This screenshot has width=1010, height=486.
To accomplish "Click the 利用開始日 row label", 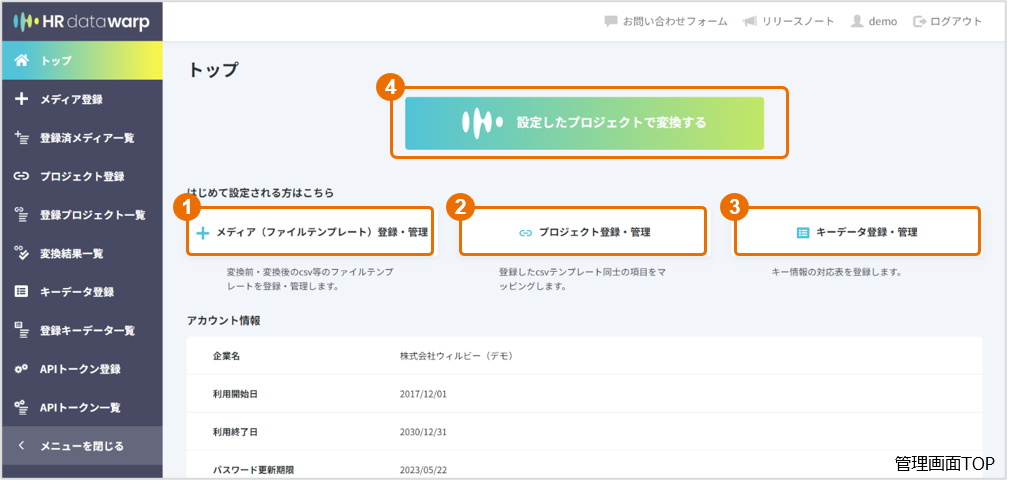I will coord(235,394).
